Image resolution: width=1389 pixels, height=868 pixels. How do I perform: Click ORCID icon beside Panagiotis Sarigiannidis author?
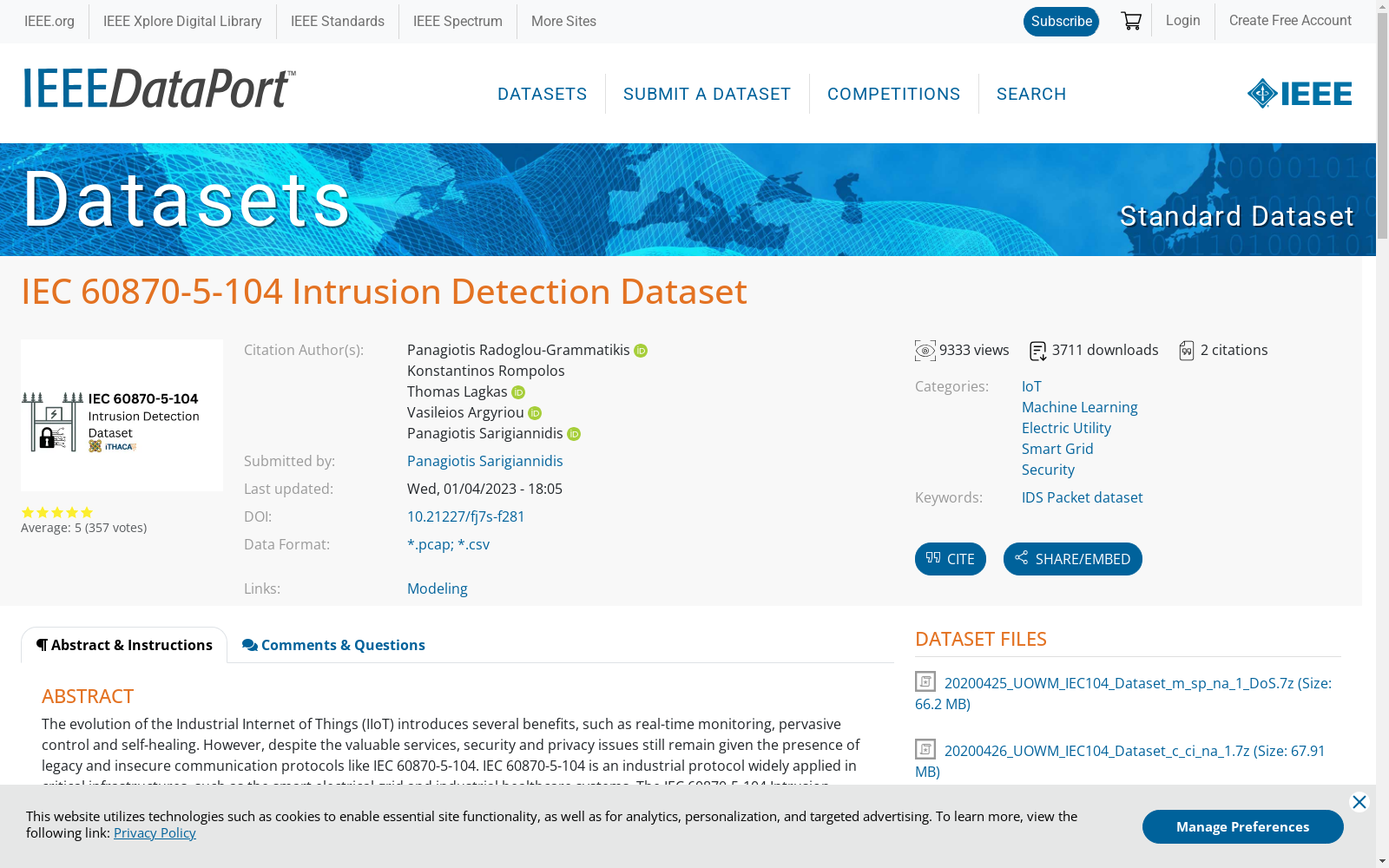pyautogui.click(x=574, y=434)
